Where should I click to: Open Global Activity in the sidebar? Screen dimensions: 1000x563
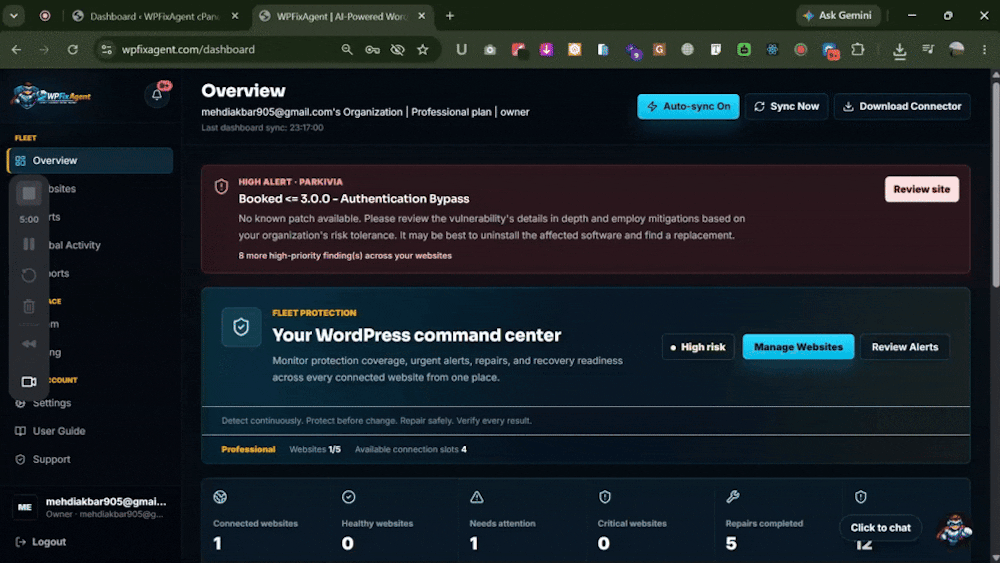coord(74,245)
